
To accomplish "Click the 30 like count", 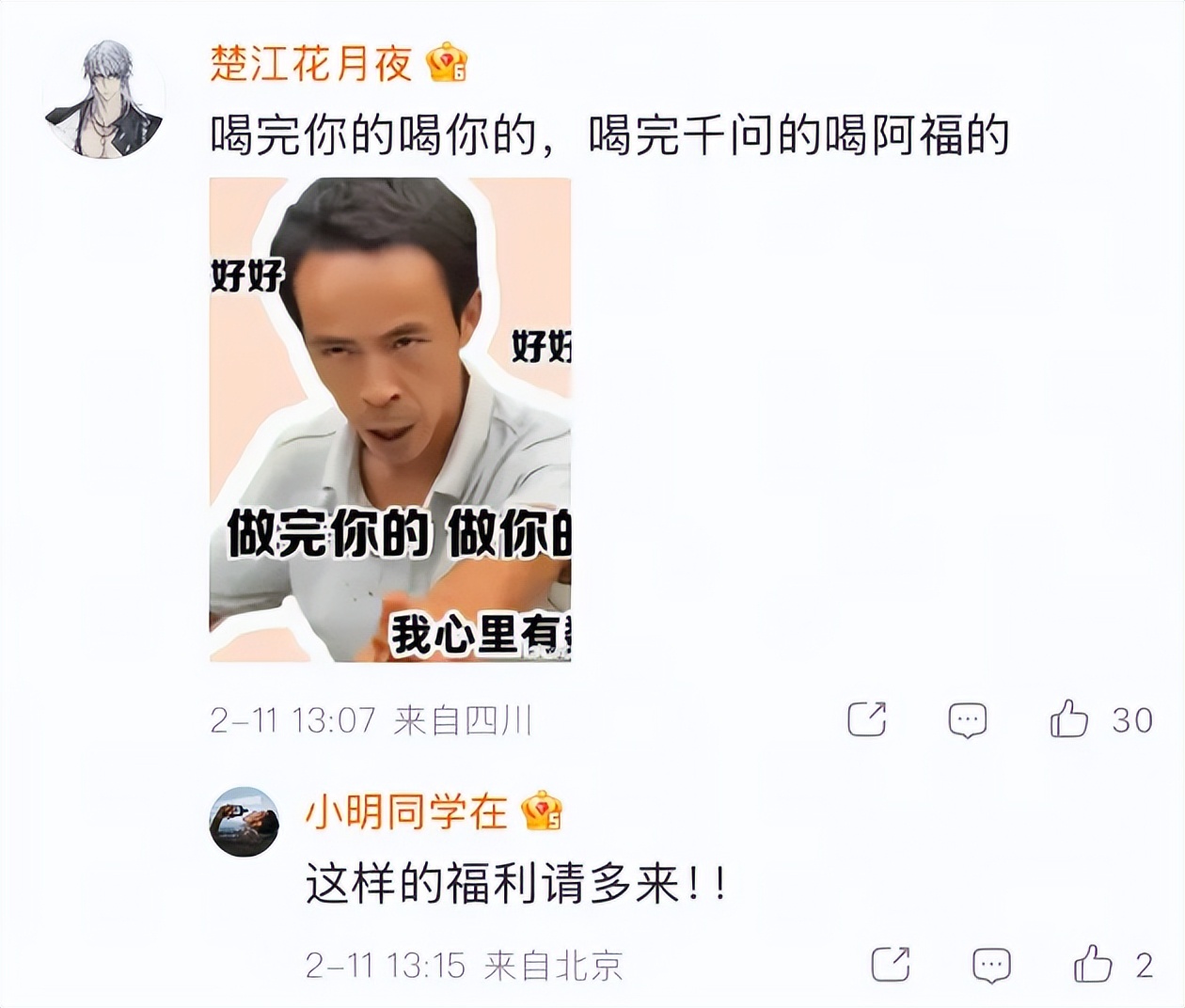I will pos(1132,720).
